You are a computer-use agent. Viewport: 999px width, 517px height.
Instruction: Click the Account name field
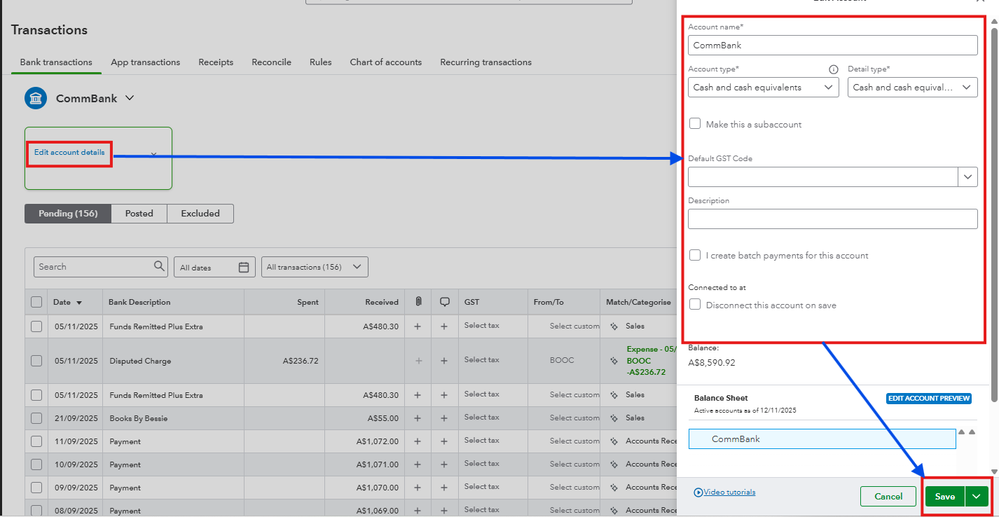[833, 45]
